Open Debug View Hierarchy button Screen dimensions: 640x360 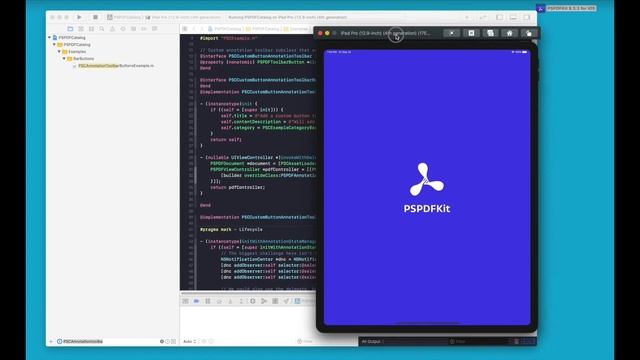click(253, 301)
